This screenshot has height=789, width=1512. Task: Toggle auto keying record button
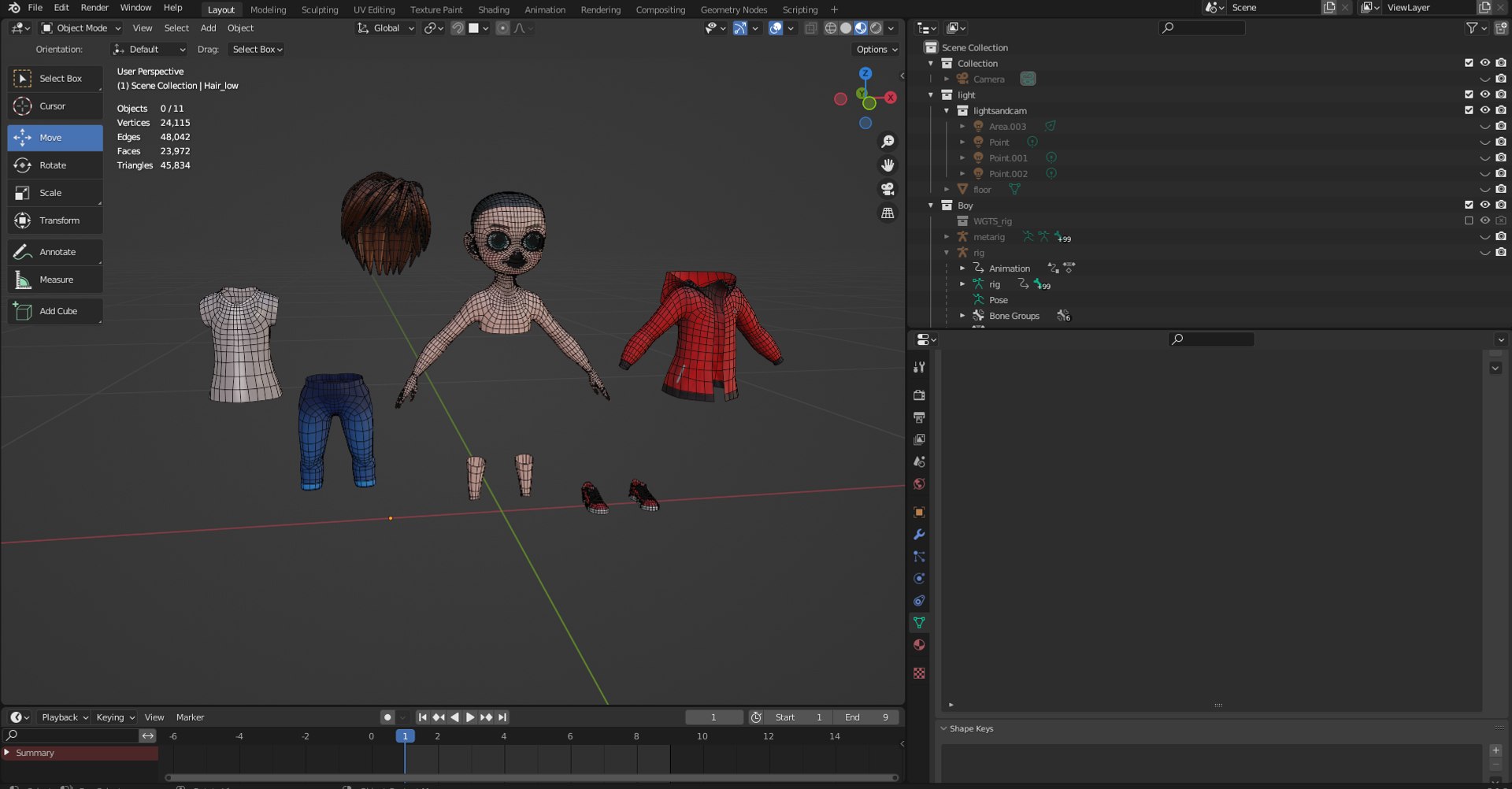(x=387, y=717)
